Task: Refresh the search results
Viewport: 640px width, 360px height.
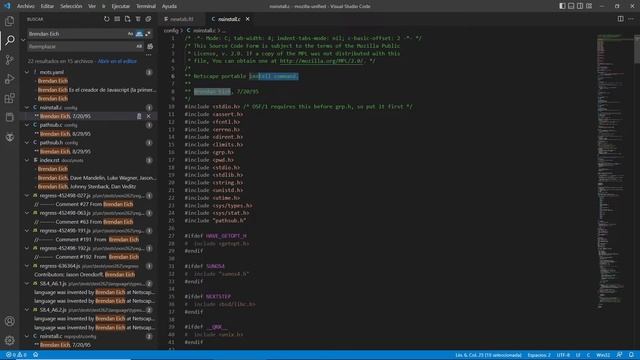Action: tap(107, 19)
